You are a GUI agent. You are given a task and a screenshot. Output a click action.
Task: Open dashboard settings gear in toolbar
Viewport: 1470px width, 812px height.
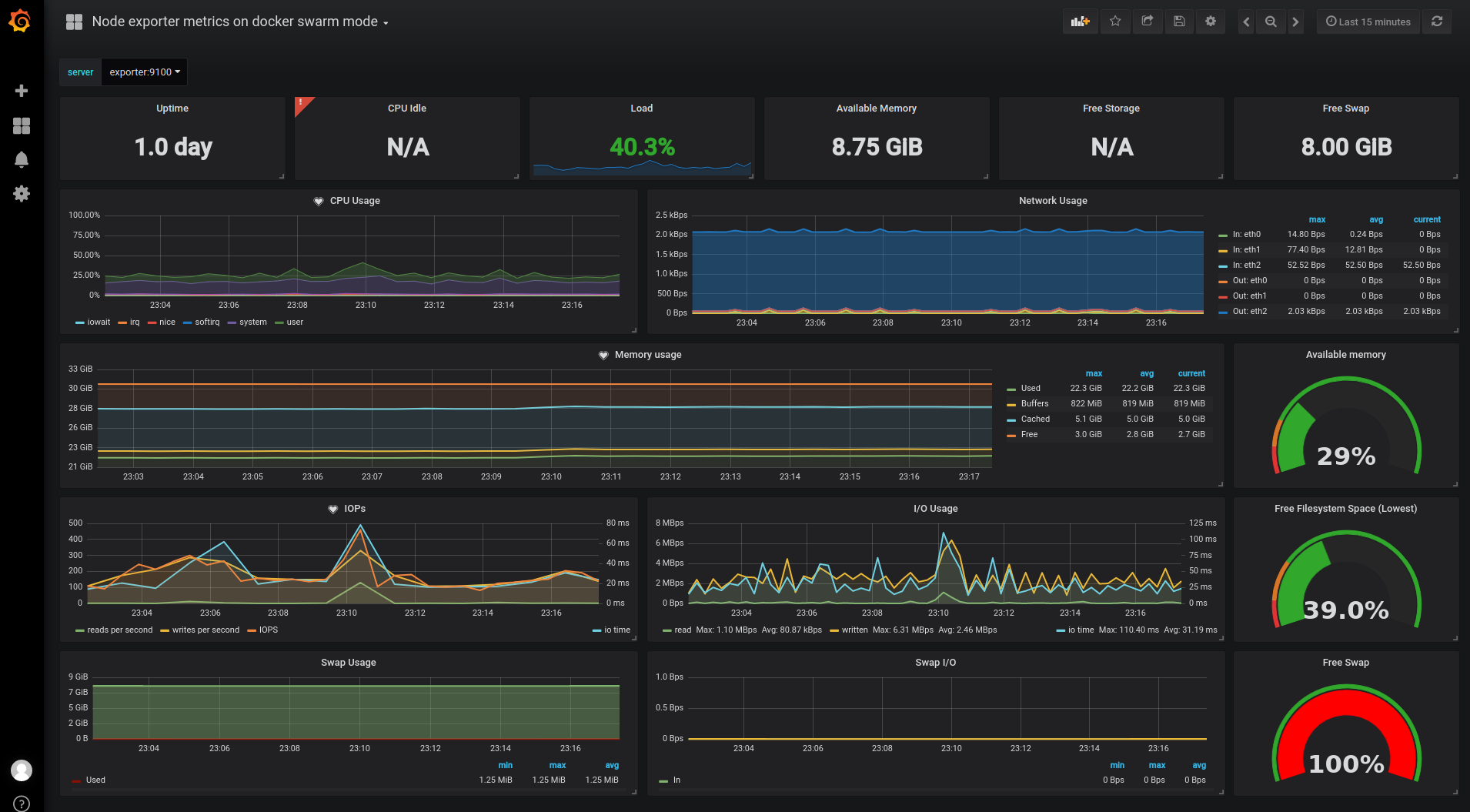point(1211,22)
